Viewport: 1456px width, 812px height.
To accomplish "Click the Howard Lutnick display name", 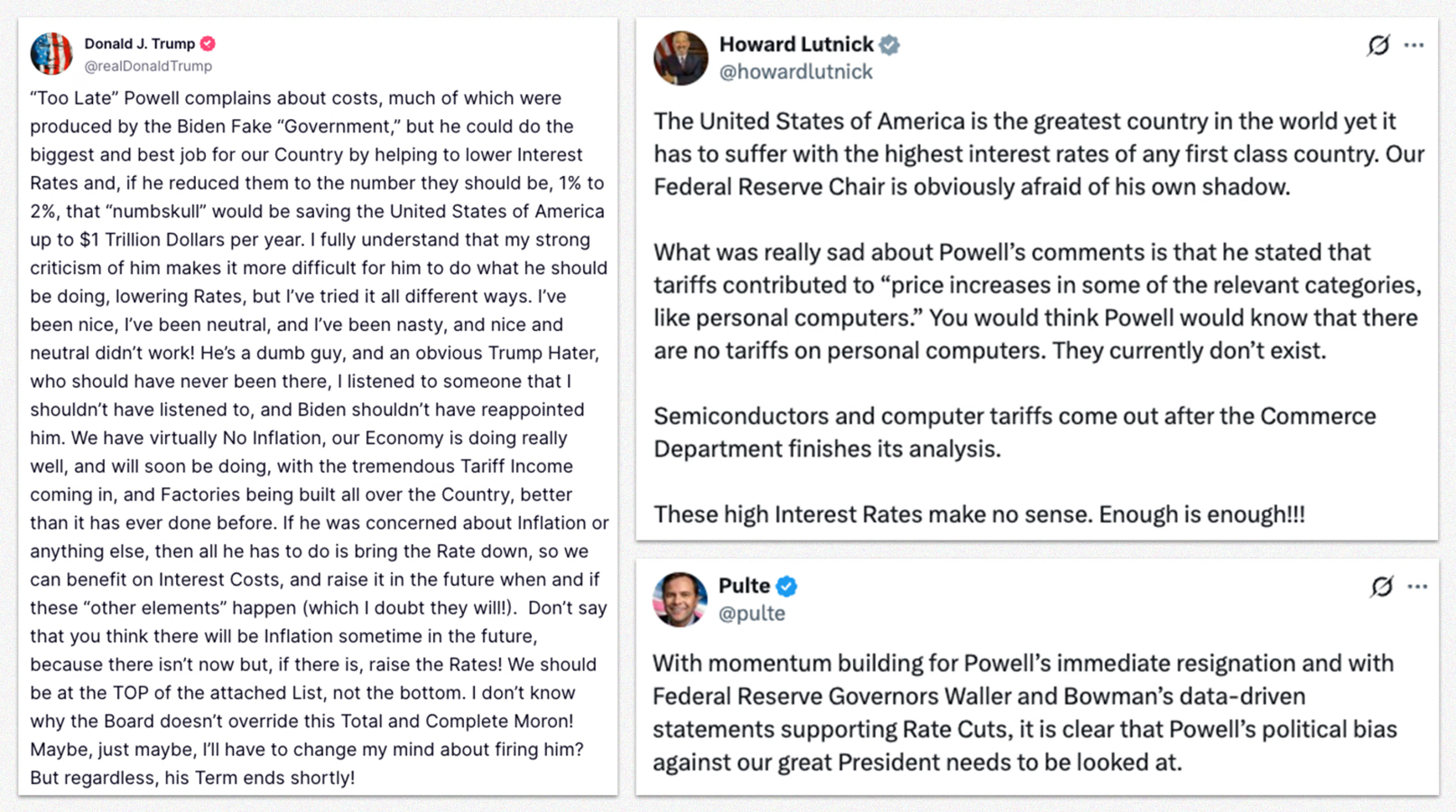I will (x=796, y=44).
